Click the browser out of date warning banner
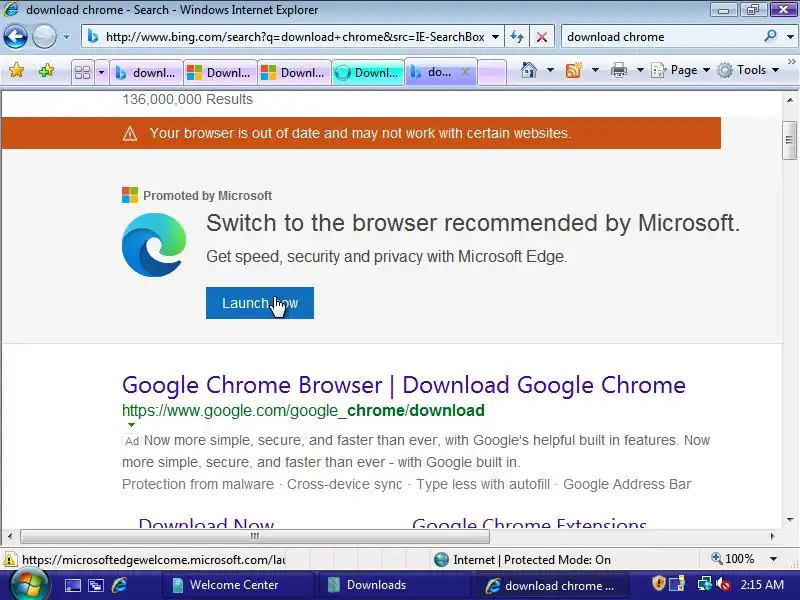Image resolution: width=800 pixels, height=600 pixels. pyautogui.click(x=361, y=133)
